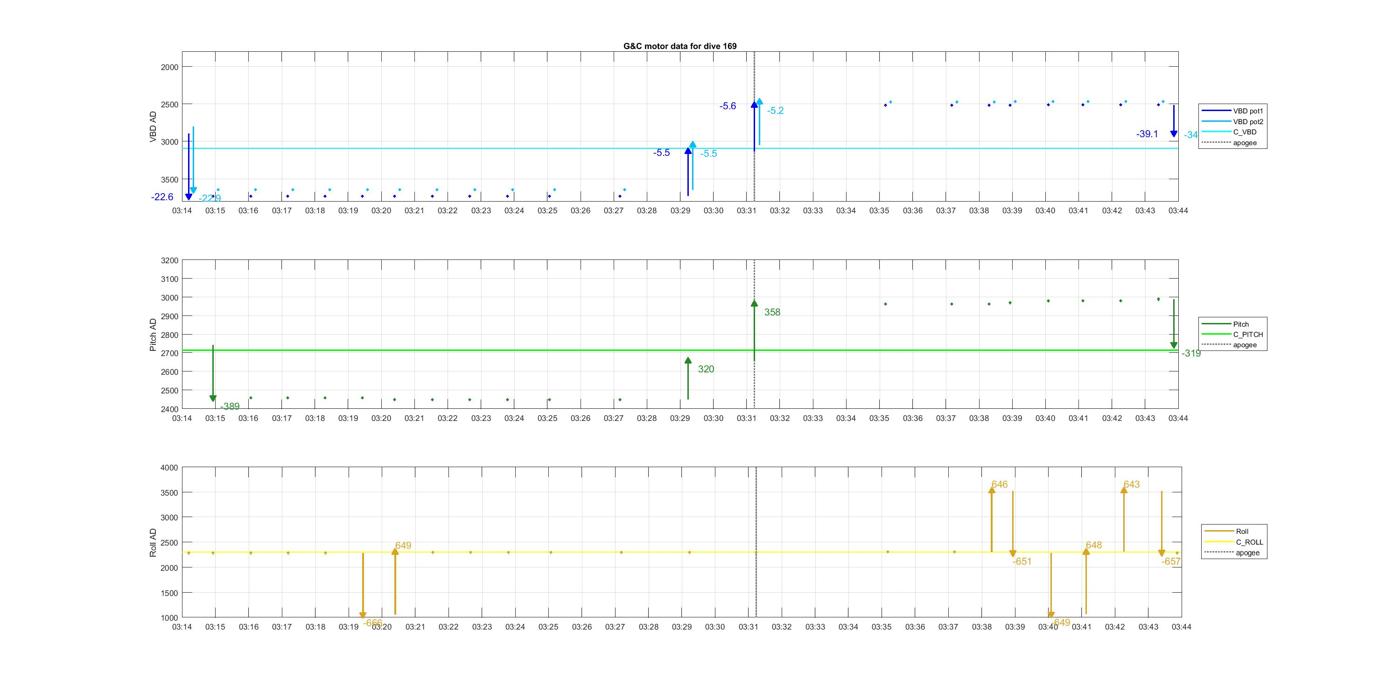Click the "-5.6" VBD annotation
Viewport: 1400px width, 693px height.
728,106
